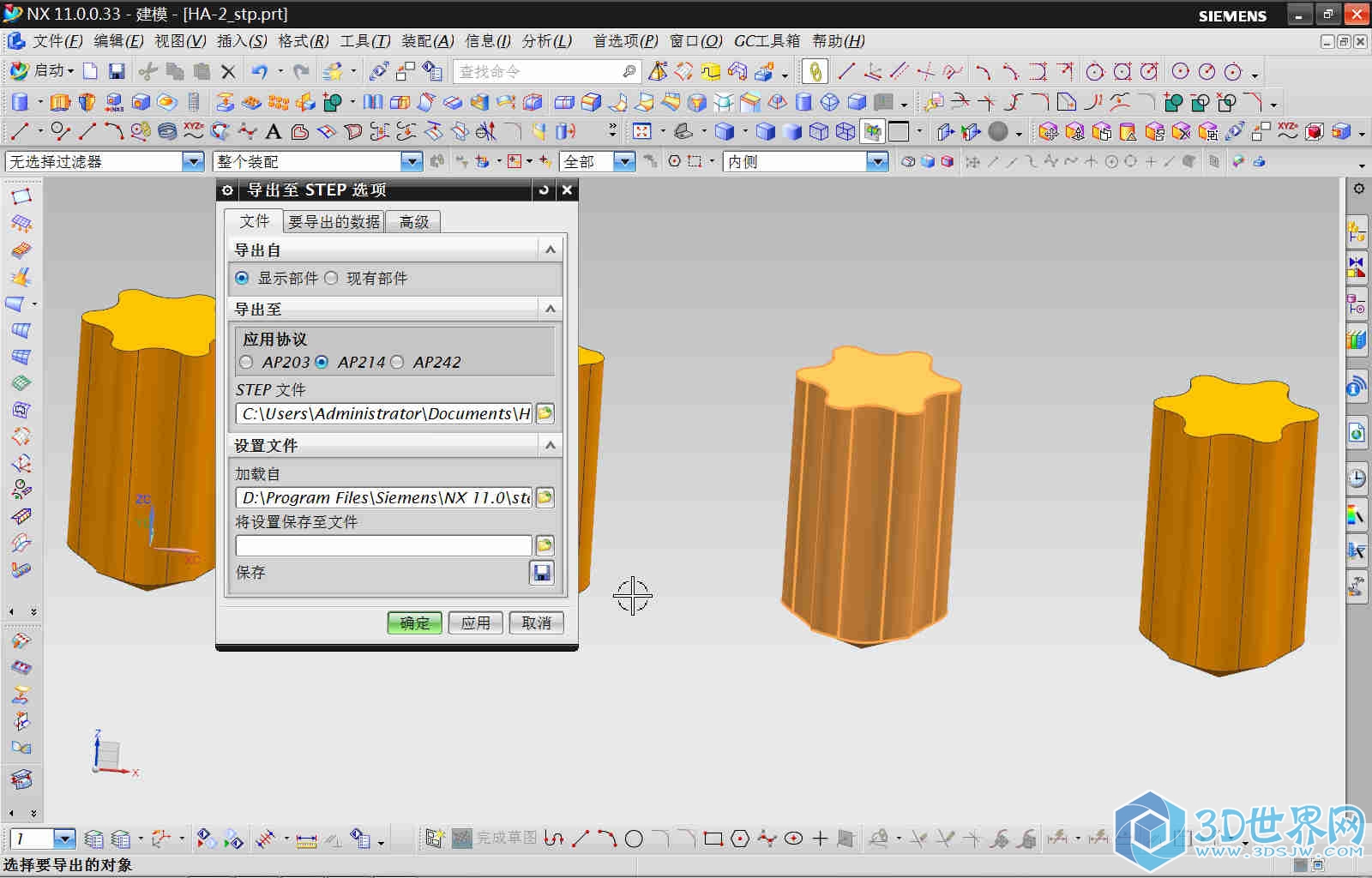Click the sphere render style icon
1372x878 pixels.
point(998,131)
